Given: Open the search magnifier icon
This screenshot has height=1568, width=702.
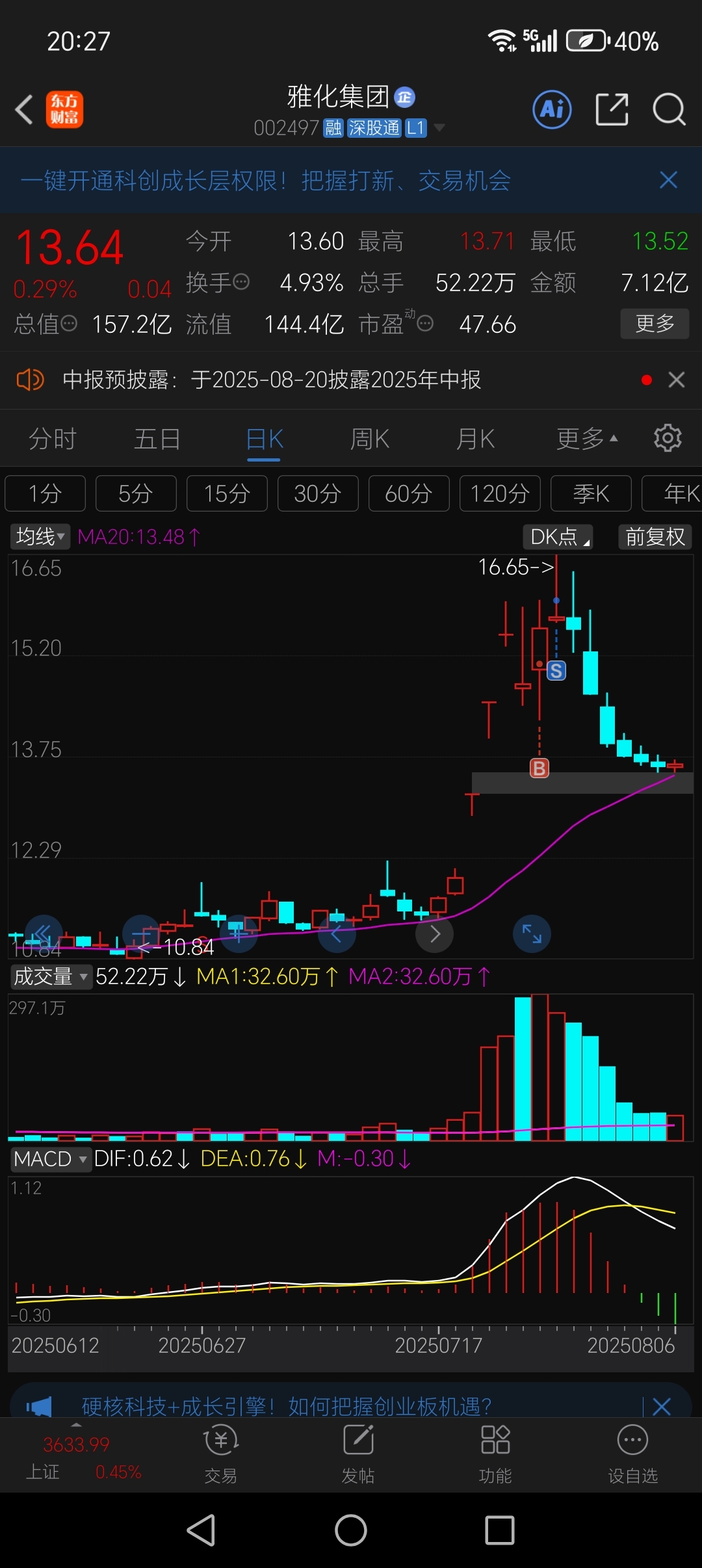Looking at the screenshot, I should coord(669,109).
